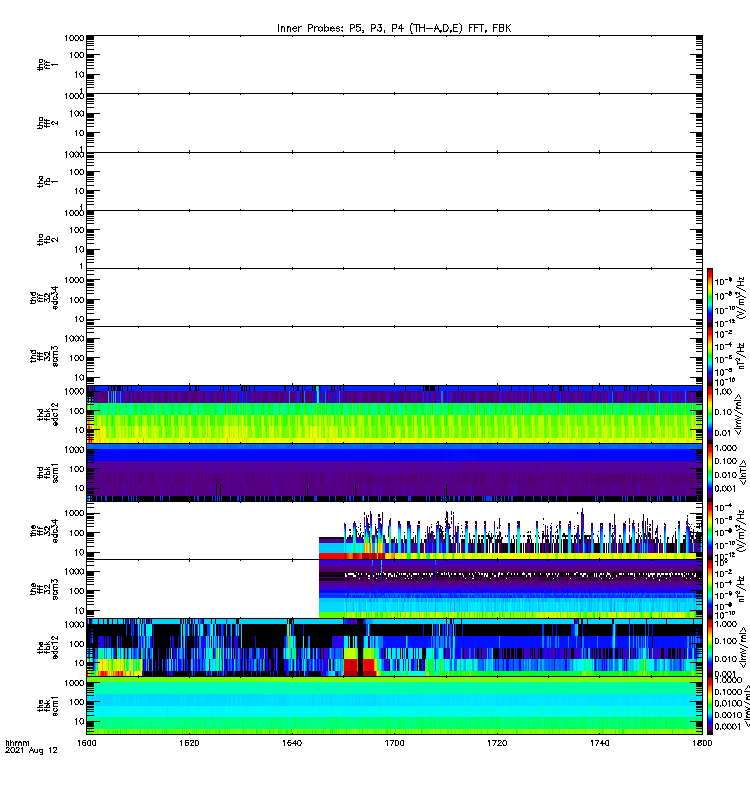Click the 'thd fff 32 scm3' panel label
Viewport: 750px width, 800px height.
[x=44, y=356]
